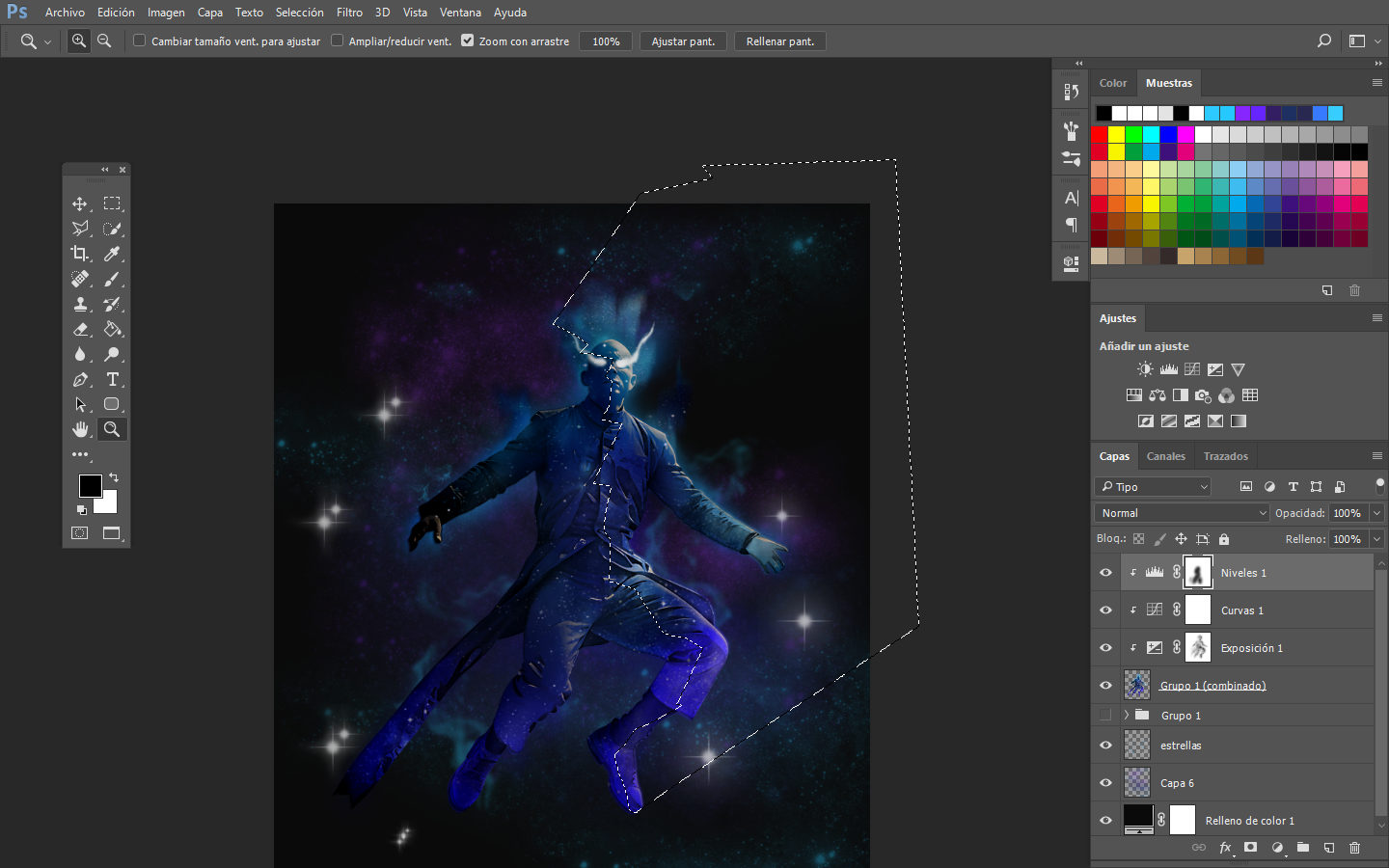Hide the estrellas layer
The image size is (1389, 868).
pyautogui.click(x=1105, y=746)
